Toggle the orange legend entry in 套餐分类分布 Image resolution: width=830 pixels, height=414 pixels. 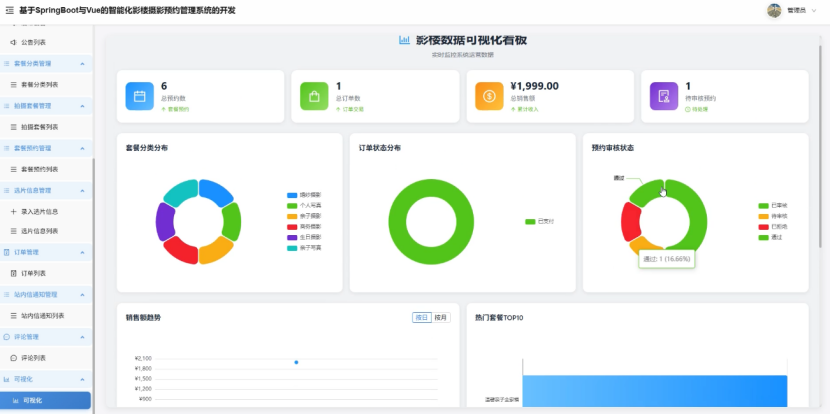(304, 216)
